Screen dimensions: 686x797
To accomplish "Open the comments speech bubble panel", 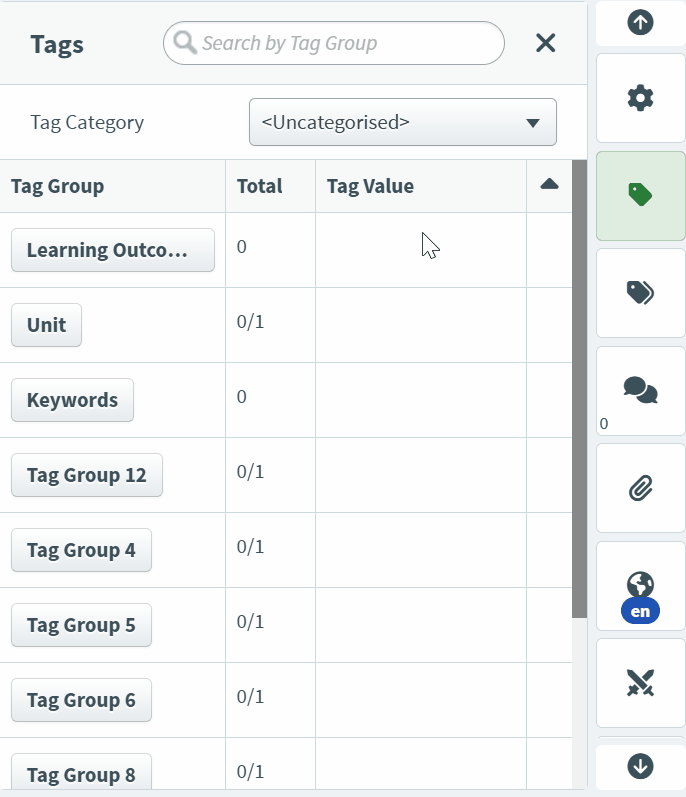I will [640, 389].
